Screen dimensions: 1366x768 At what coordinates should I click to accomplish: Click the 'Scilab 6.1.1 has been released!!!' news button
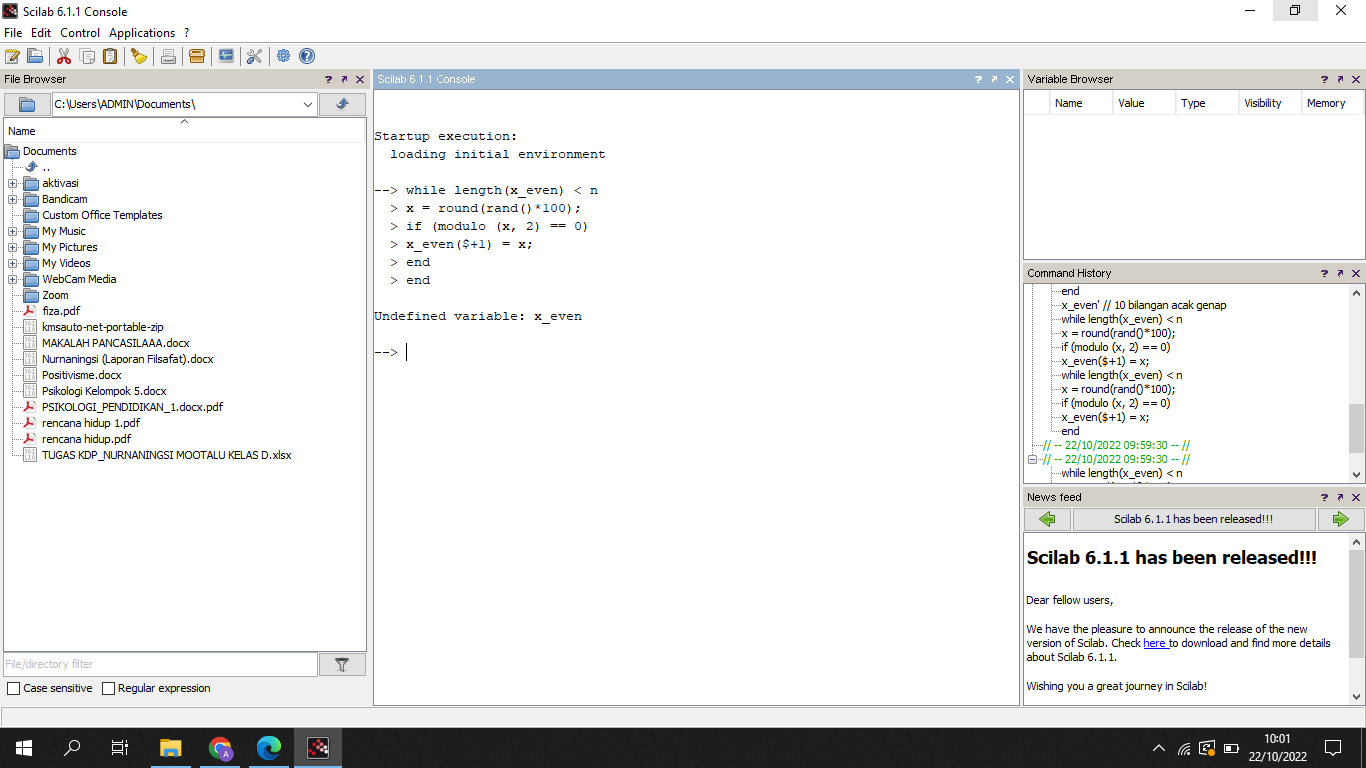(1194, 519)
